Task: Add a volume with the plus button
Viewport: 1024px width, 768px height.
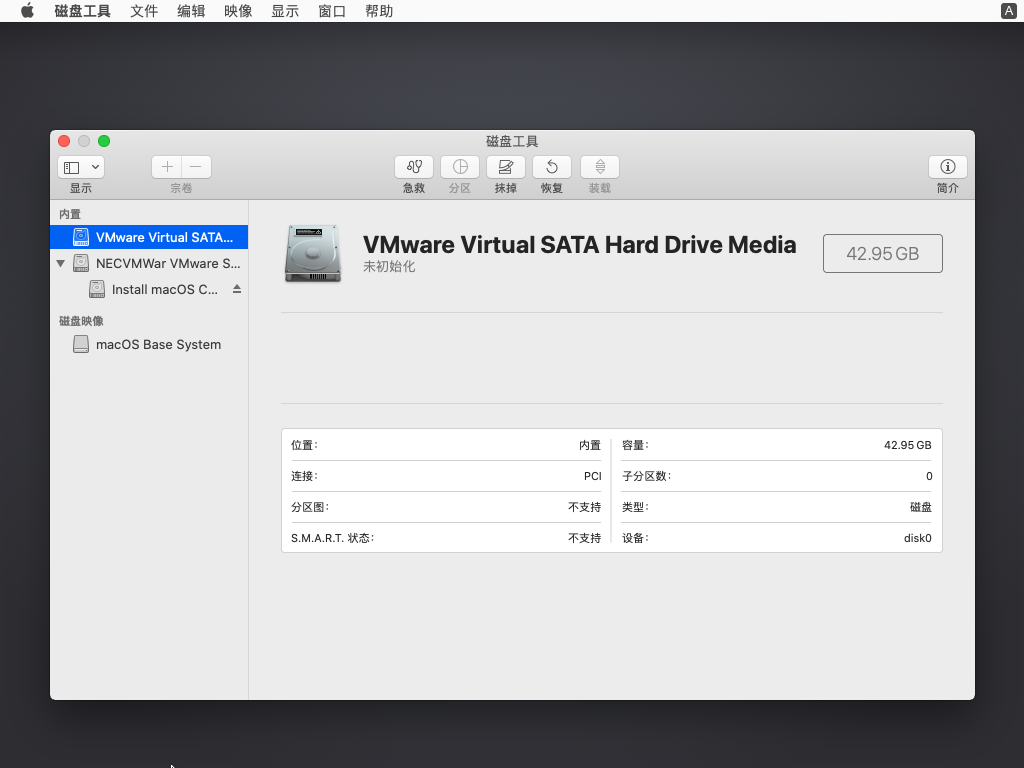Action: point(167,167)
